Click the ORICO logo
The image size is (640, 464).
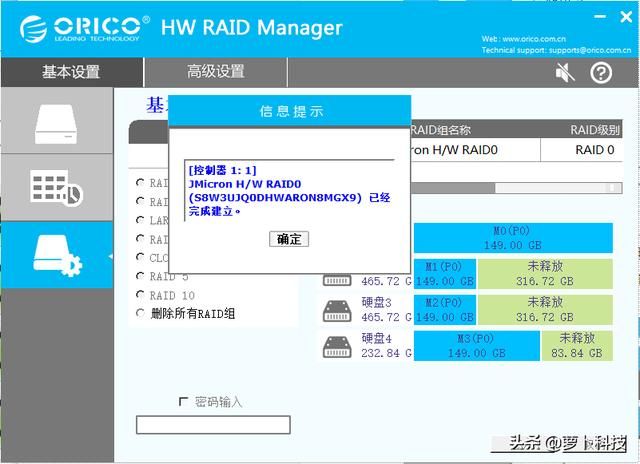[84, 29]
